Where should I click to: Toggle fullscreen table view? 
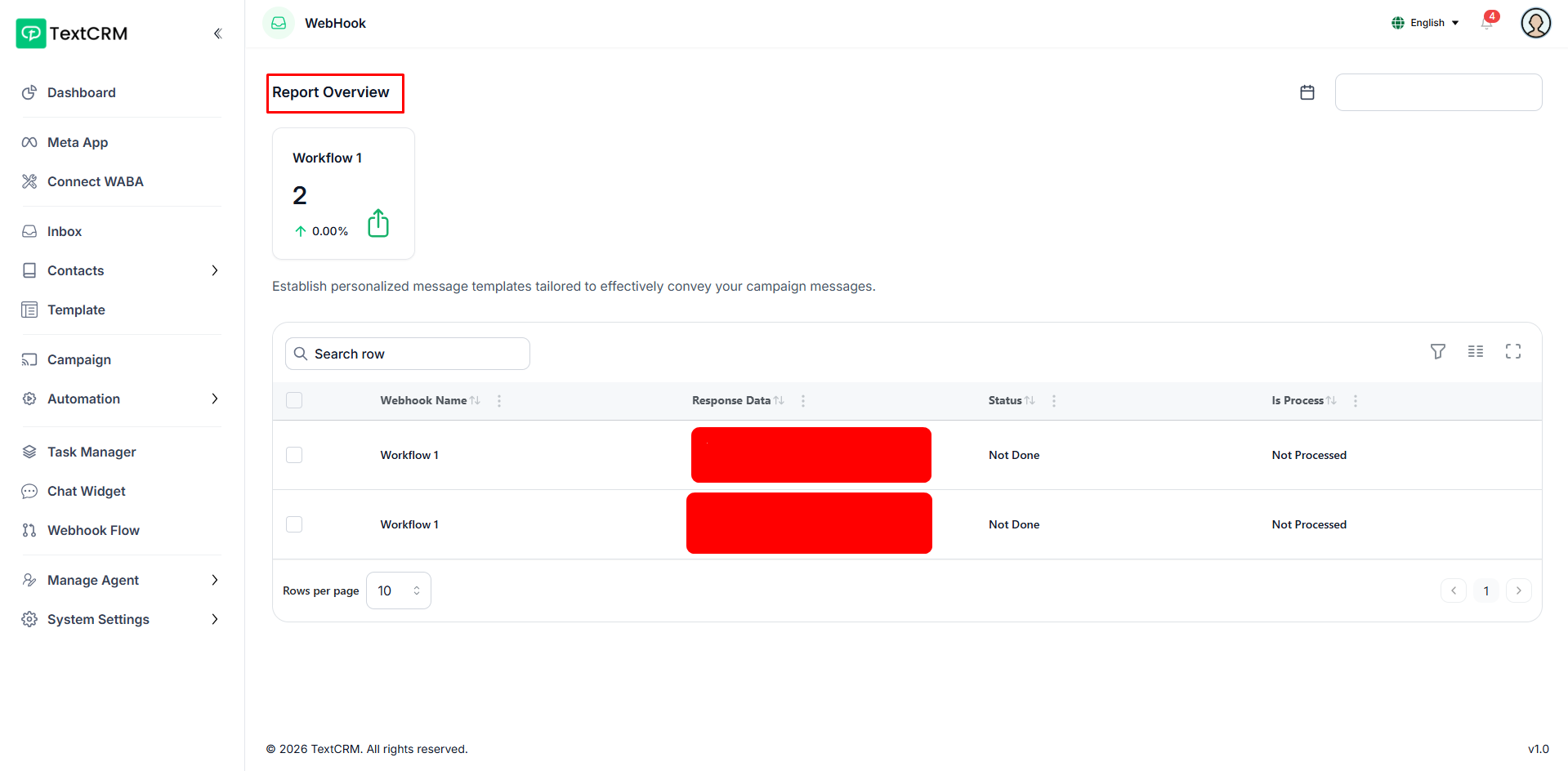(x=1513, y=351)
